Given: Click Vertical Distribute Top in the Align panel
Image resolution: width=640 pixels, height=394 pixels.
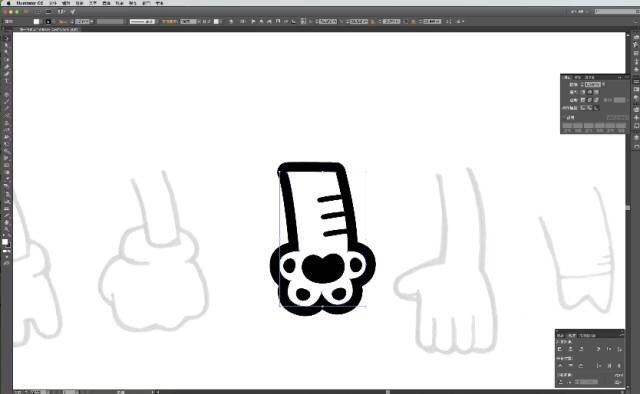Looking at the screenshot, I should [560, 365].
